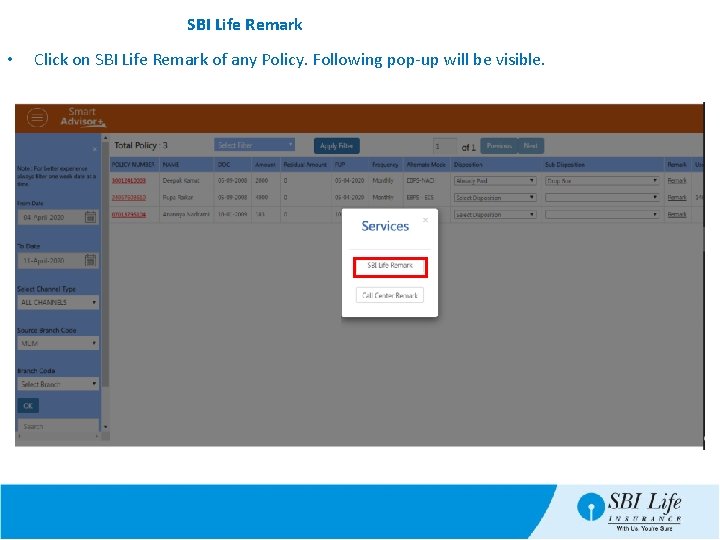Close the left filter sidebar with its X
Viewport: 720px width, 540px height.
point(95,149)
